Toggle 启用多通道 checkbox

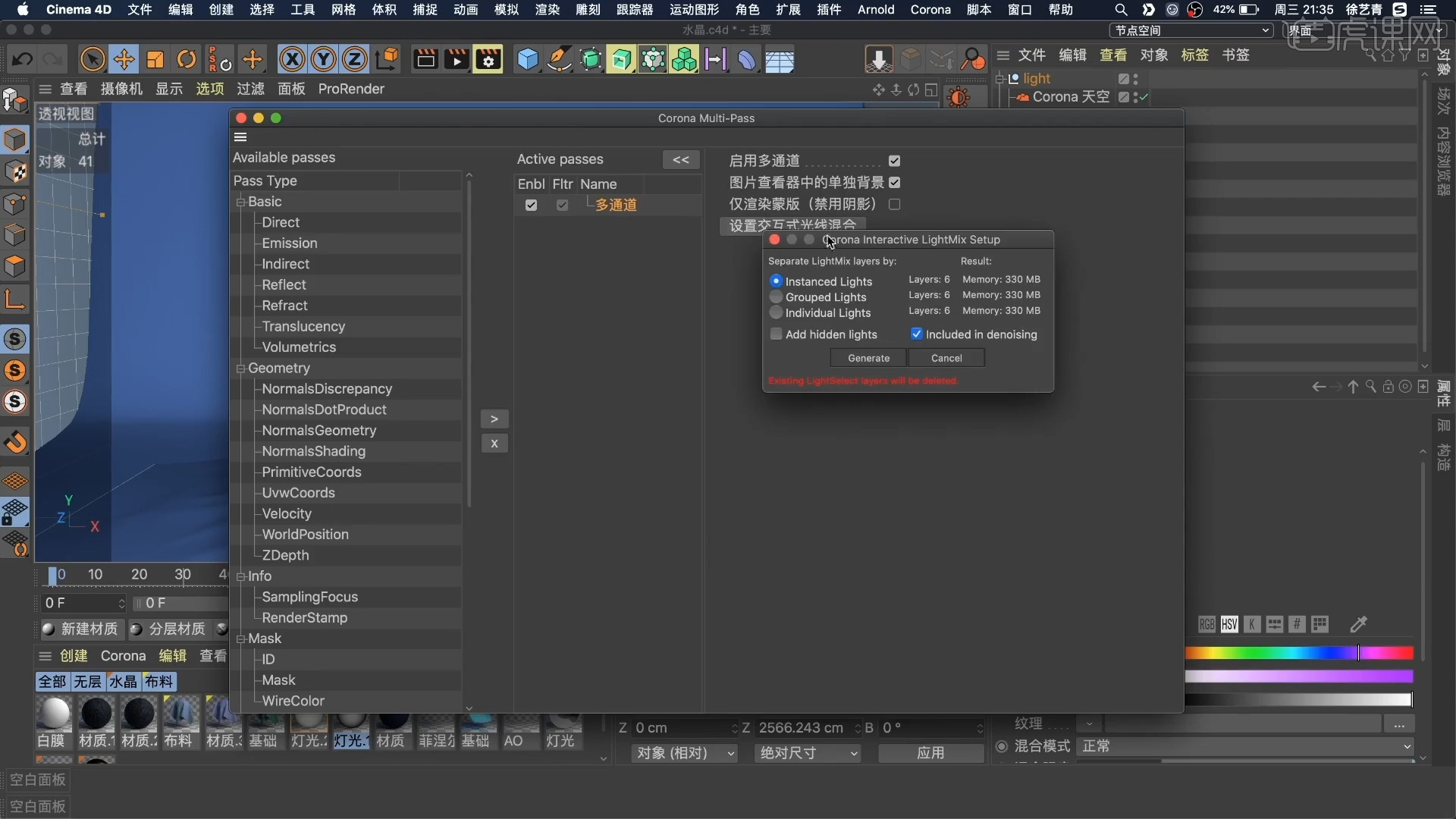coord(895,161)
